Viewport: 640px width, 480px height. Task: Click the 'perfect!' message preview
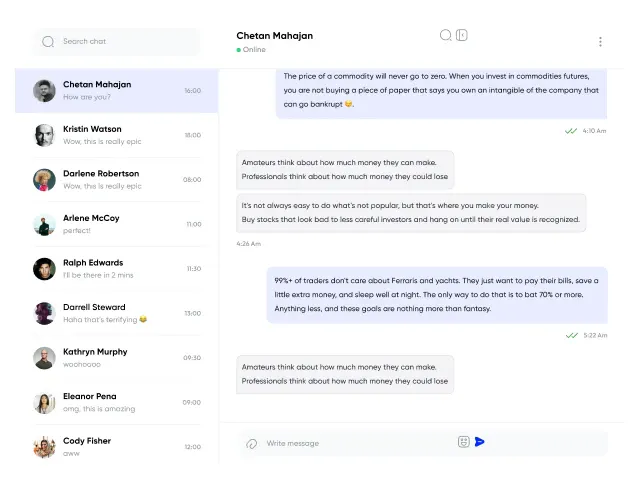[77, 231]
